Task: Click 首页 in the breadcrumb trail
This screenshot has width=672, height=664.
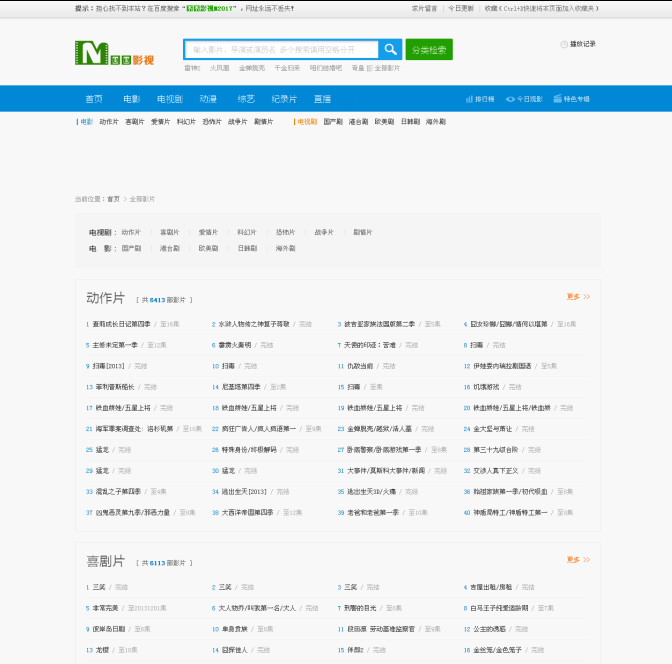Action: (113, 199)
